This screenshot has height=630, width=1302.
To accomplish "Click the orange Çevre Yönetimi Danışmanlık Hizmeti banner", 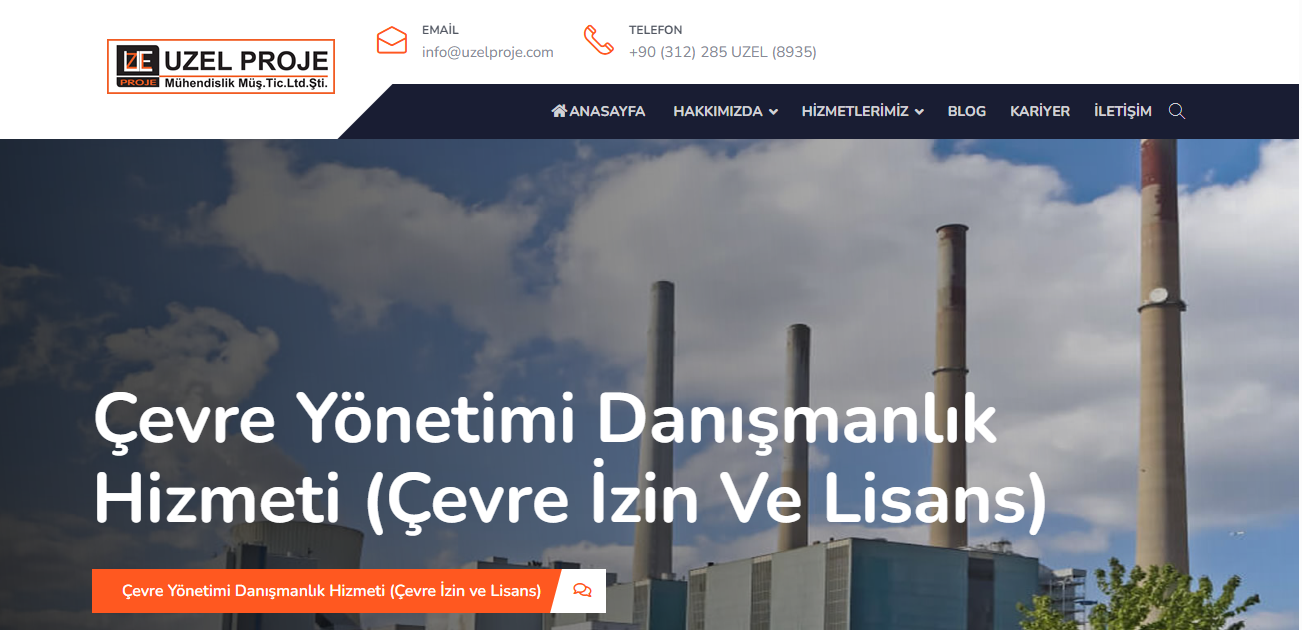I will (330, 590).
